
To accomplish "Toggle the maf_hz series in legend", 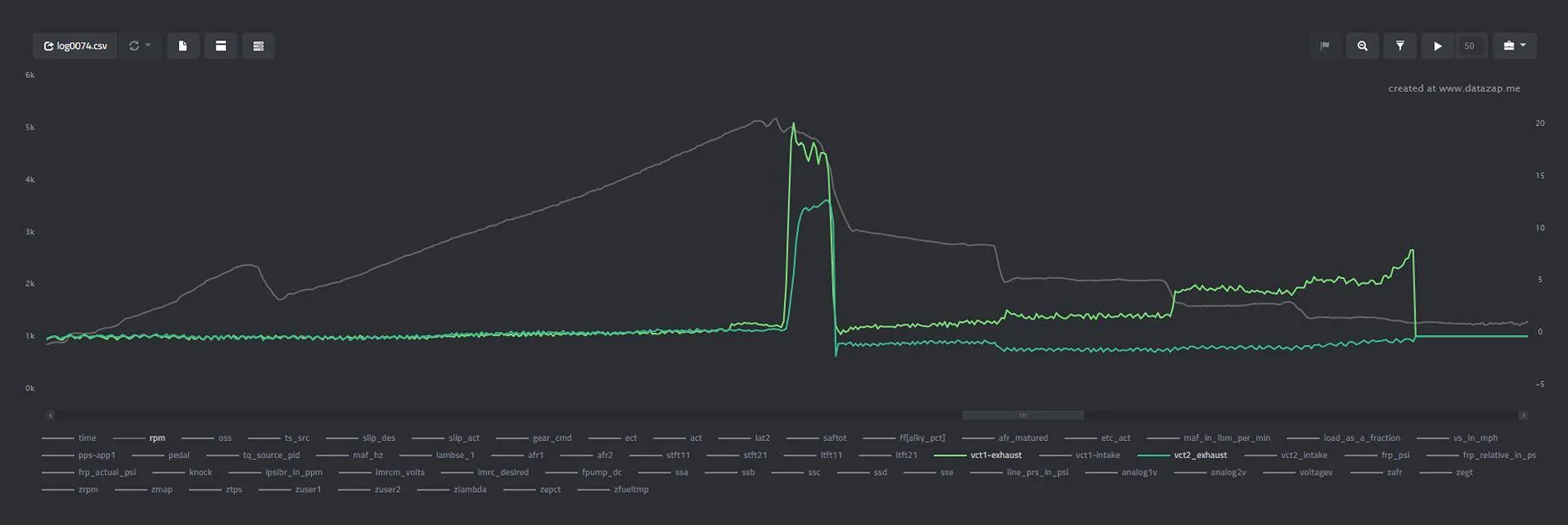I will [349, 456].
